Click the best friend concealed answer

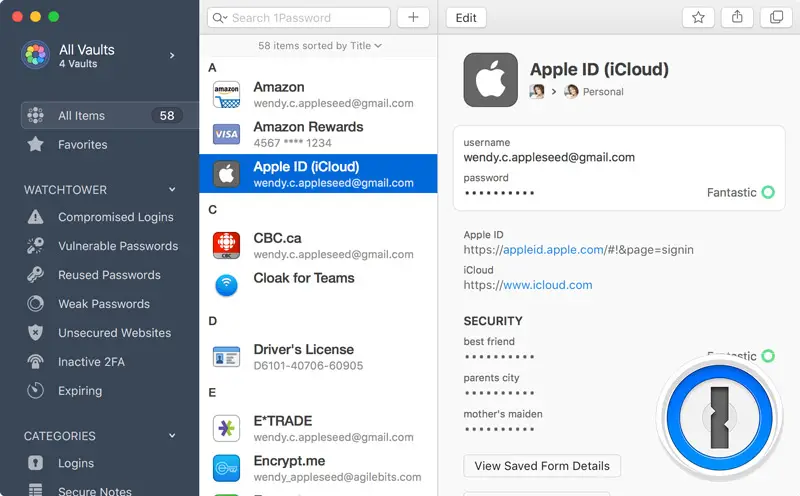(x=499, y=356)
